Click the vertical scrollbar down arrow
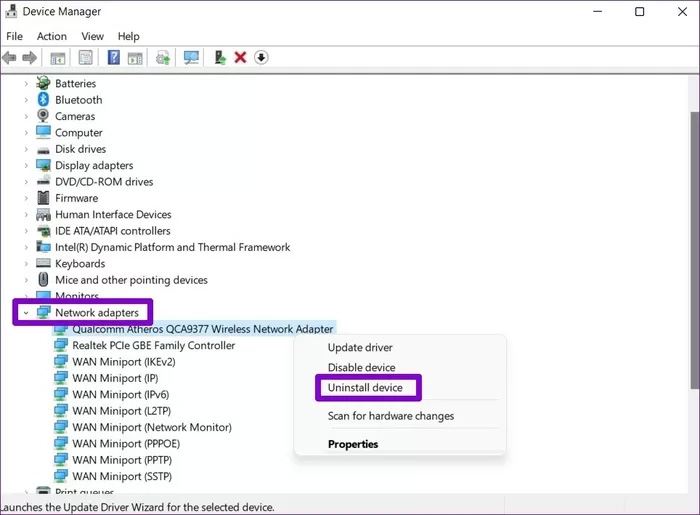Viewport: 700px width, 515px height. (693, 492)
